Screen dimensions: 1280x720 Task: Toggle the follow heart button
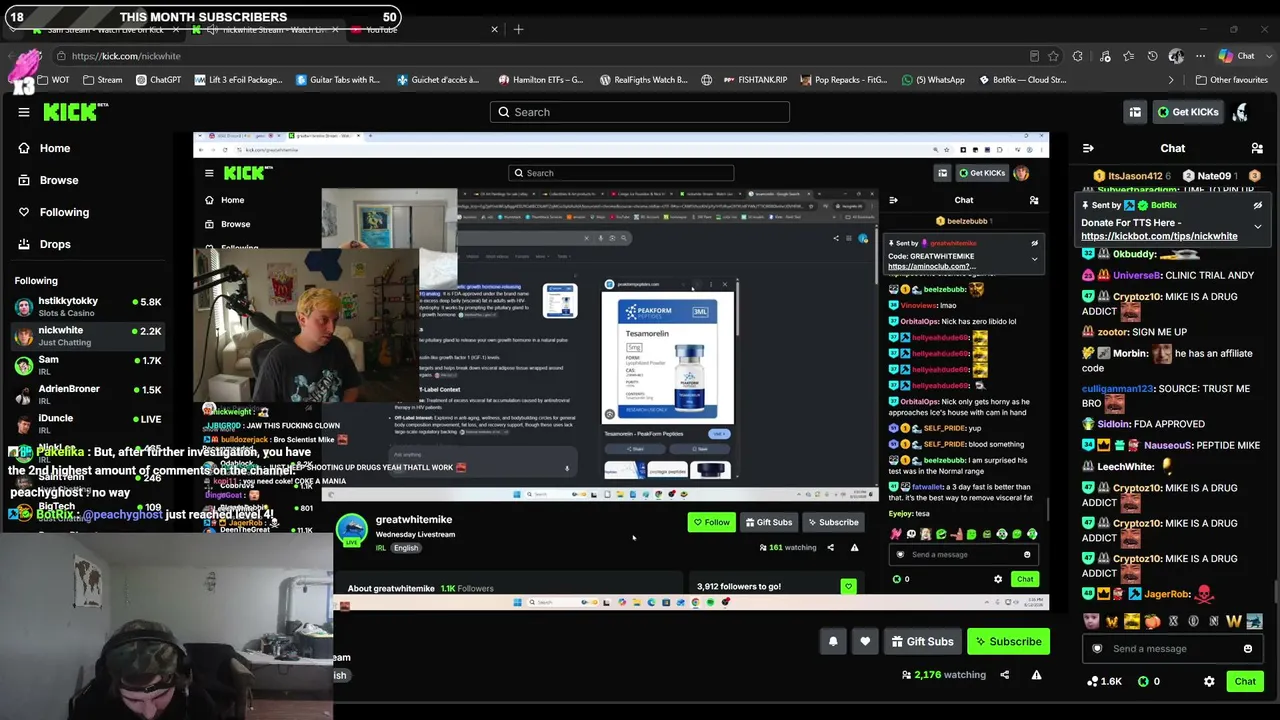[865, 641]
